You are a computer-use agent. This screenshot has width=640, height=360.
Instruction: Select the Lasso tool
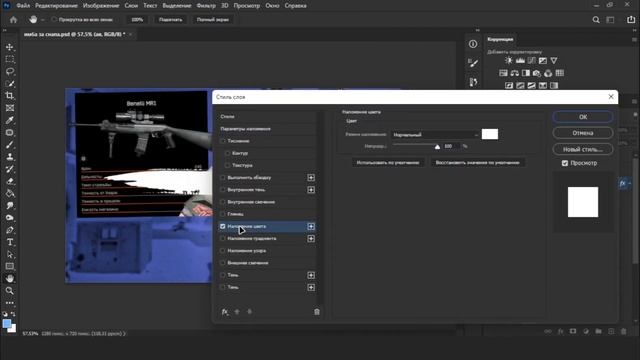click(x=10, y=72)
